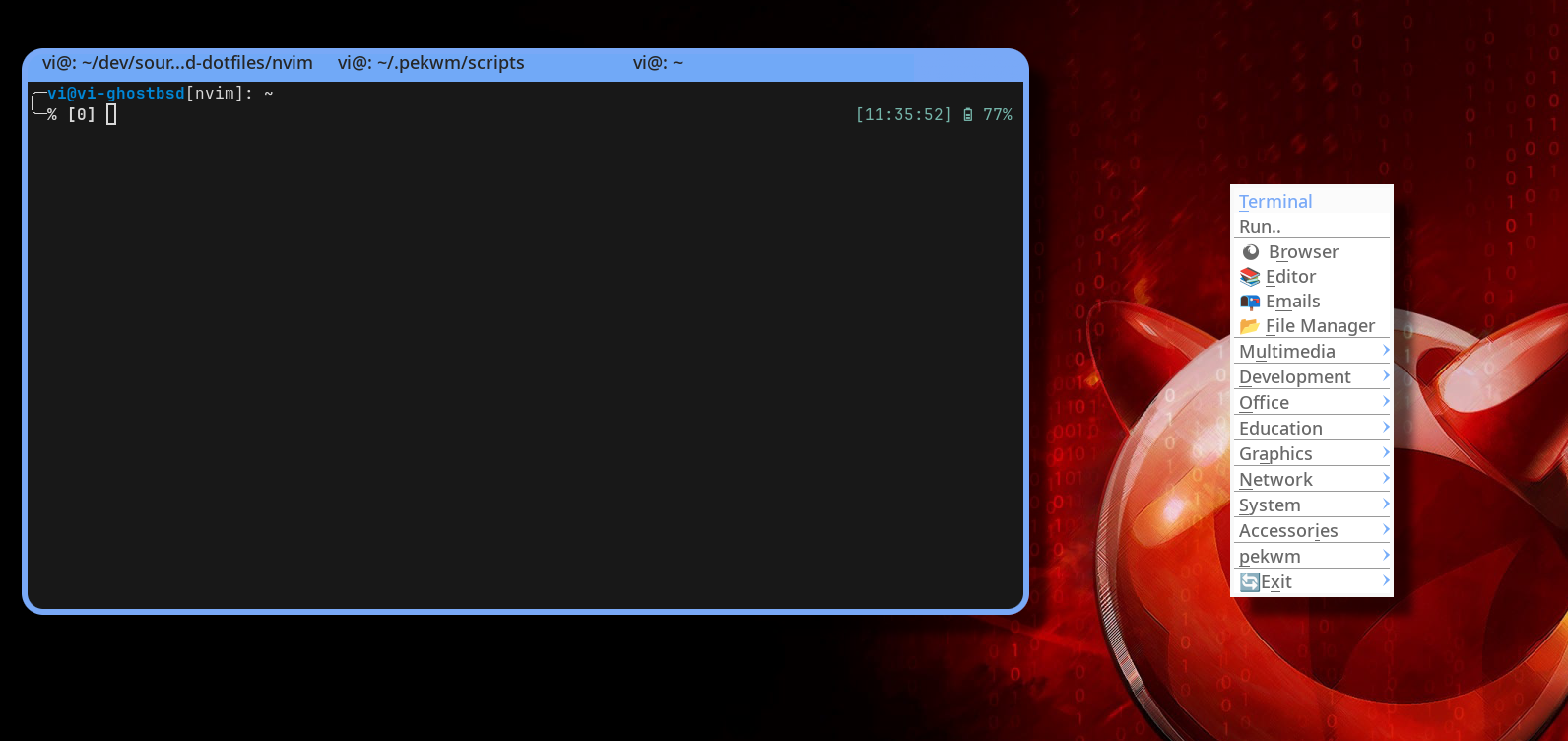This screenshot has height=741, width=1568.
Task: Click the Emails mailbox icon
Action: pyautogui.click(x=1250, y=302)
